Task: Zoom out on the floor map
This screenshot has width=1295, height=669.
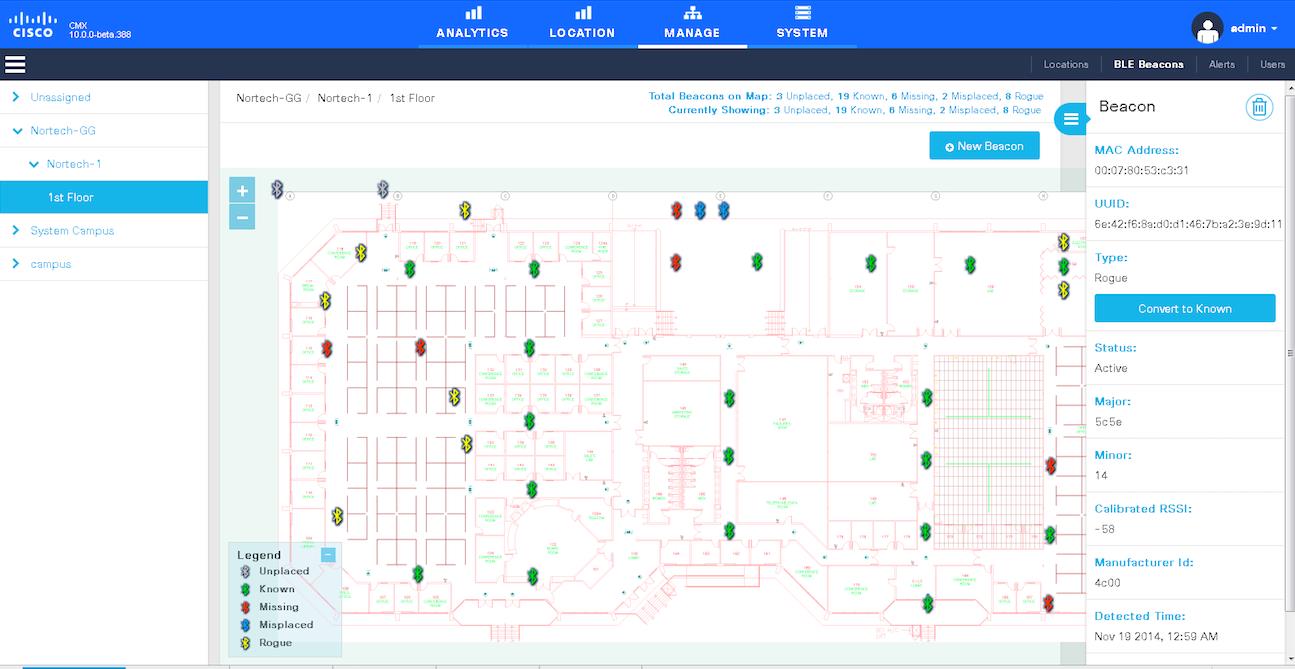Action: click(242, 216)
